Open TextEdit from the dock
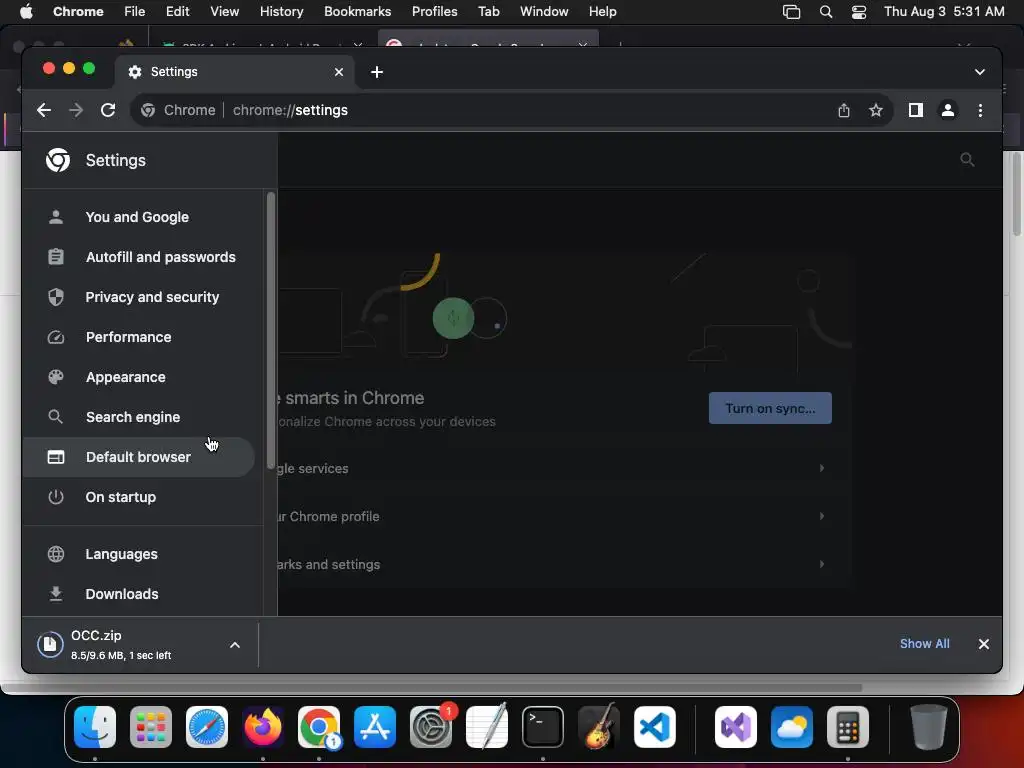 (x=487, y=727)
